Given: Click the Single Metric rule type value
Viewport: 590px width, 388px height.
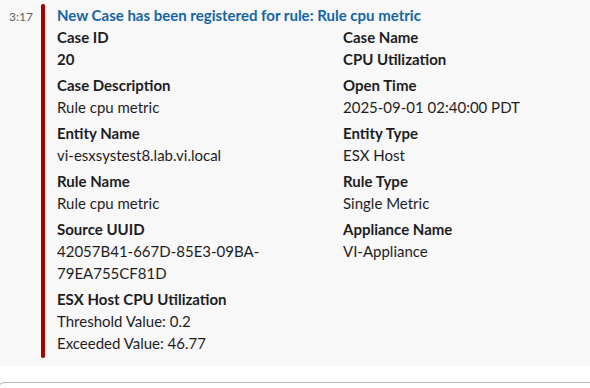Looking at the screenshot, I should (x=386, y=204).
